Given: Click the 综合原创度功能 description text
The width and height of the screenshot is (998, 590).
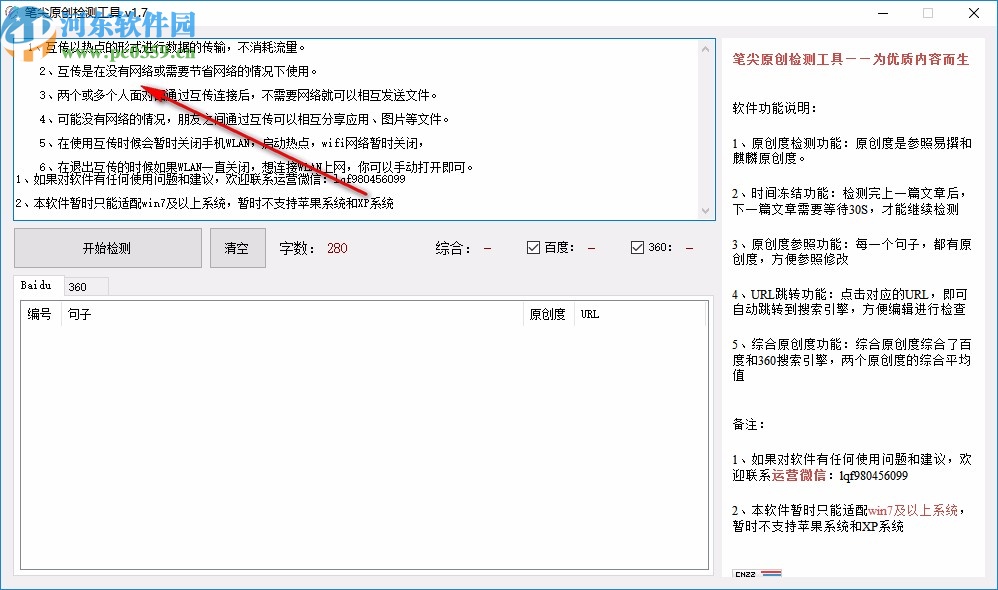Looking at the screenshot, I should click(x=852, y=360).
